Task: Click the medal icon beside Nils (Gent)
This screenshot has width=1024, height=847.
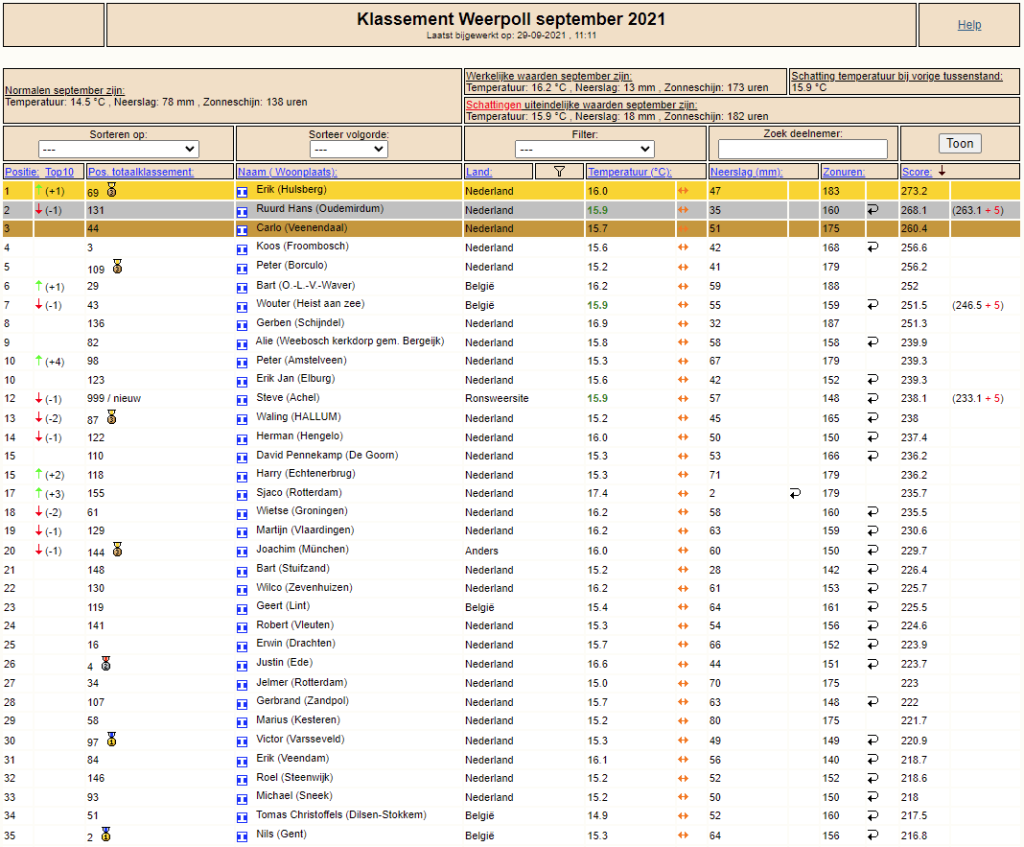Action: pos(106,835)
